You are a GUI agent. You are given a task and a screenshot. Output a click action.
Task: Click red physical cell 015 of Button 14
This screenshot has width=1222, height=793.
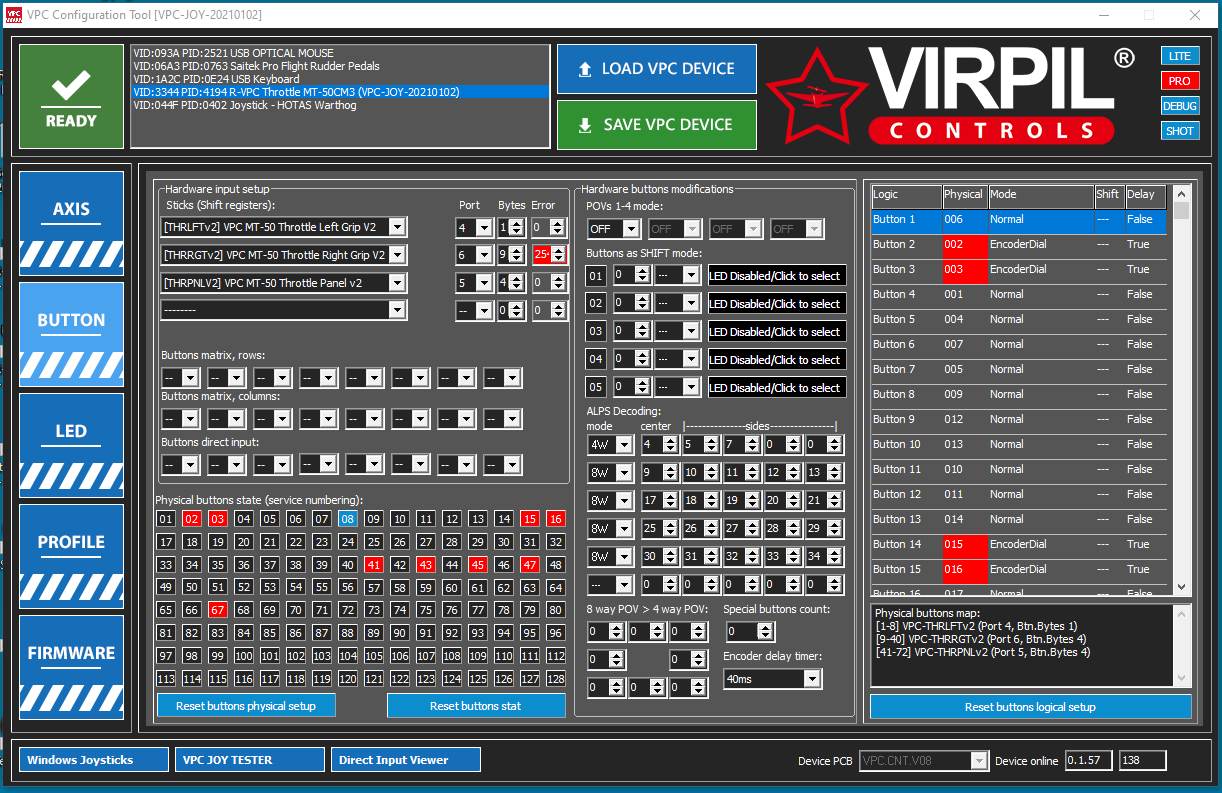point(964,545)
